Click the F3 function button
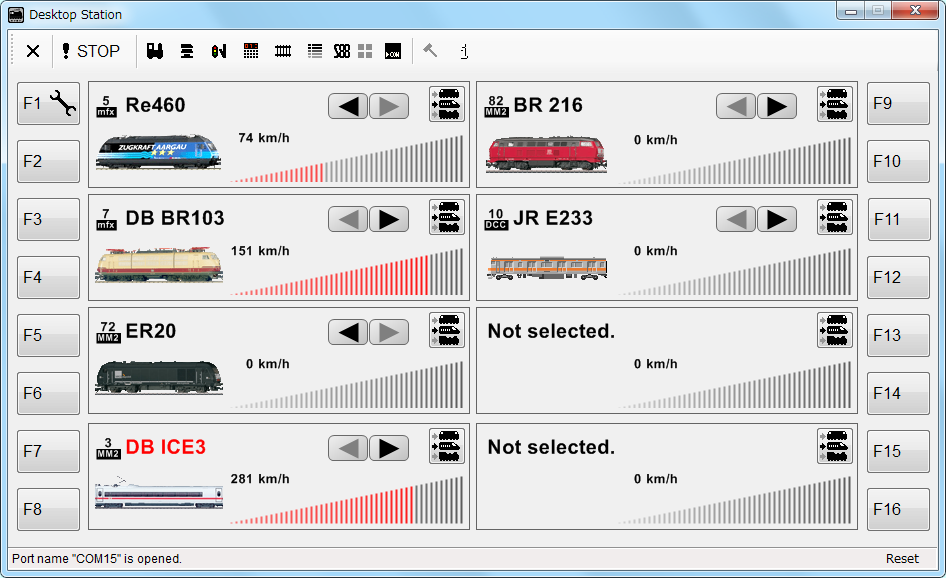Viewport: 946px width, 578px height. point(48,219)
